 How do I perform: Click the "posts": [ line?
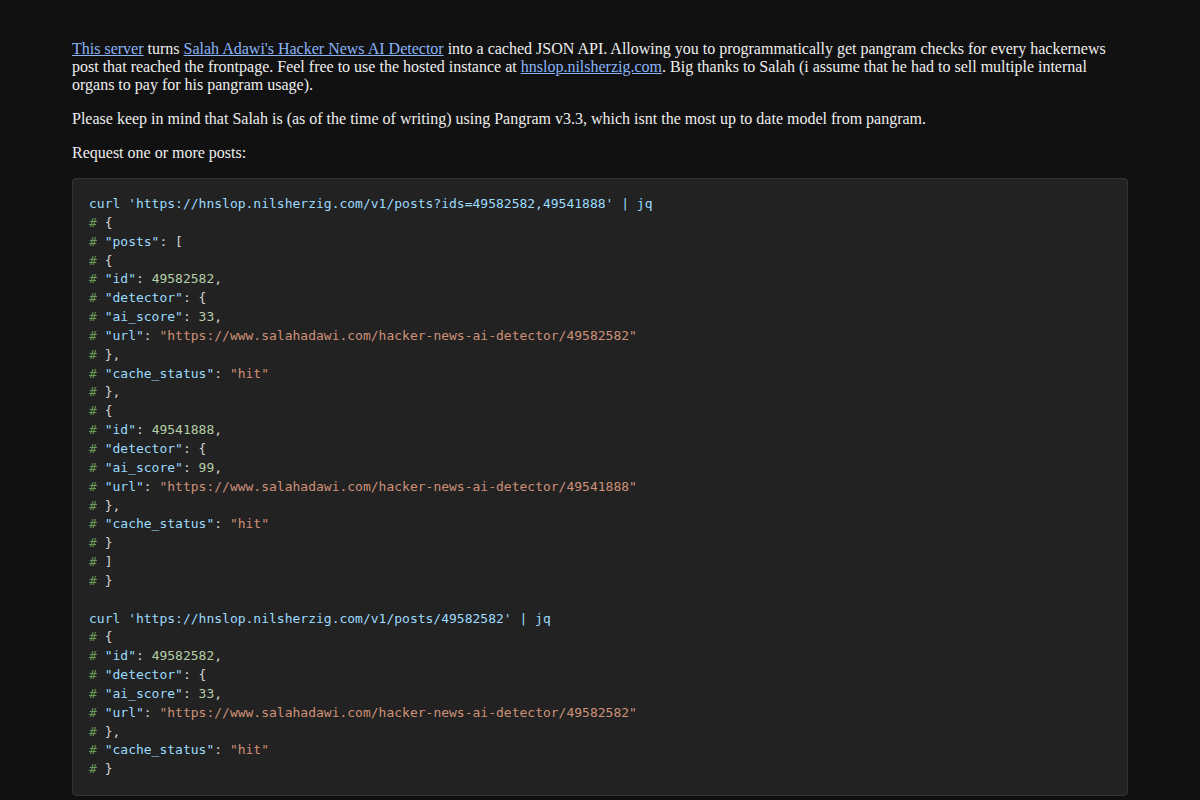[135, 241]
